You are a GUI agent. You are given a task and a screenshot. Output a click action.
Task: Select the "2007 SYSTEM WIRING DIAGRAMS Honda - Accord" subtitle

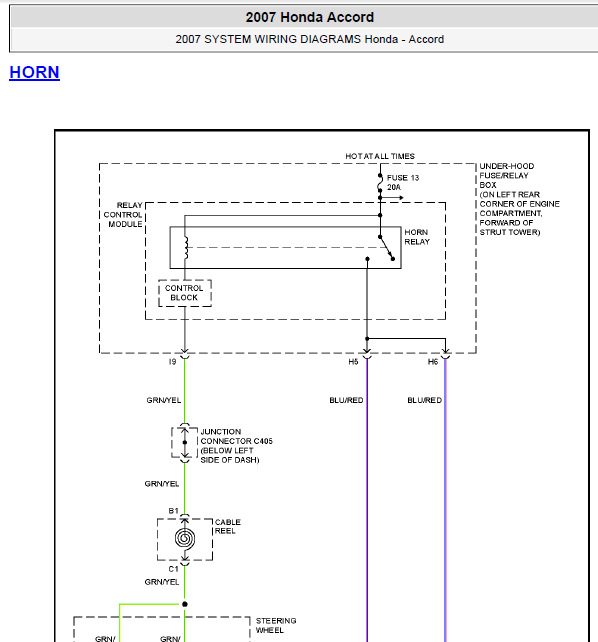pos(309,39)
